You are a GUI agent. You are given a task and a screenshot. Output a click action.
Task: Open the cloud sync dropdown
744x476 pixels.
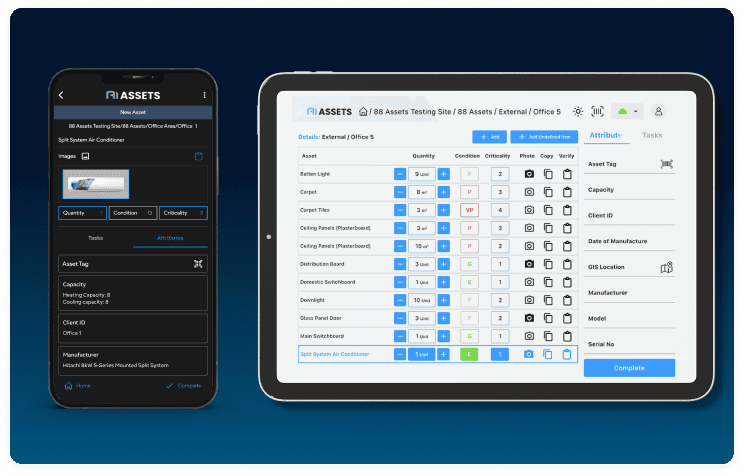627,111
